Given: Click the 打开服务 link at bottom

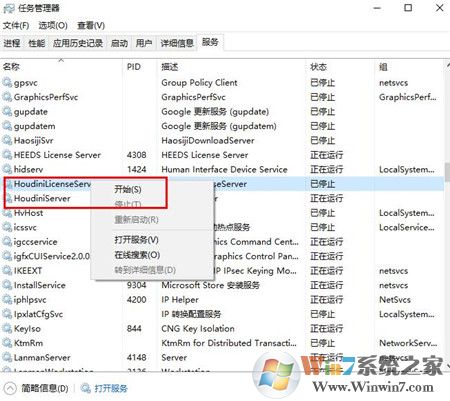Looking at the screenshot, I should [111, 388].
